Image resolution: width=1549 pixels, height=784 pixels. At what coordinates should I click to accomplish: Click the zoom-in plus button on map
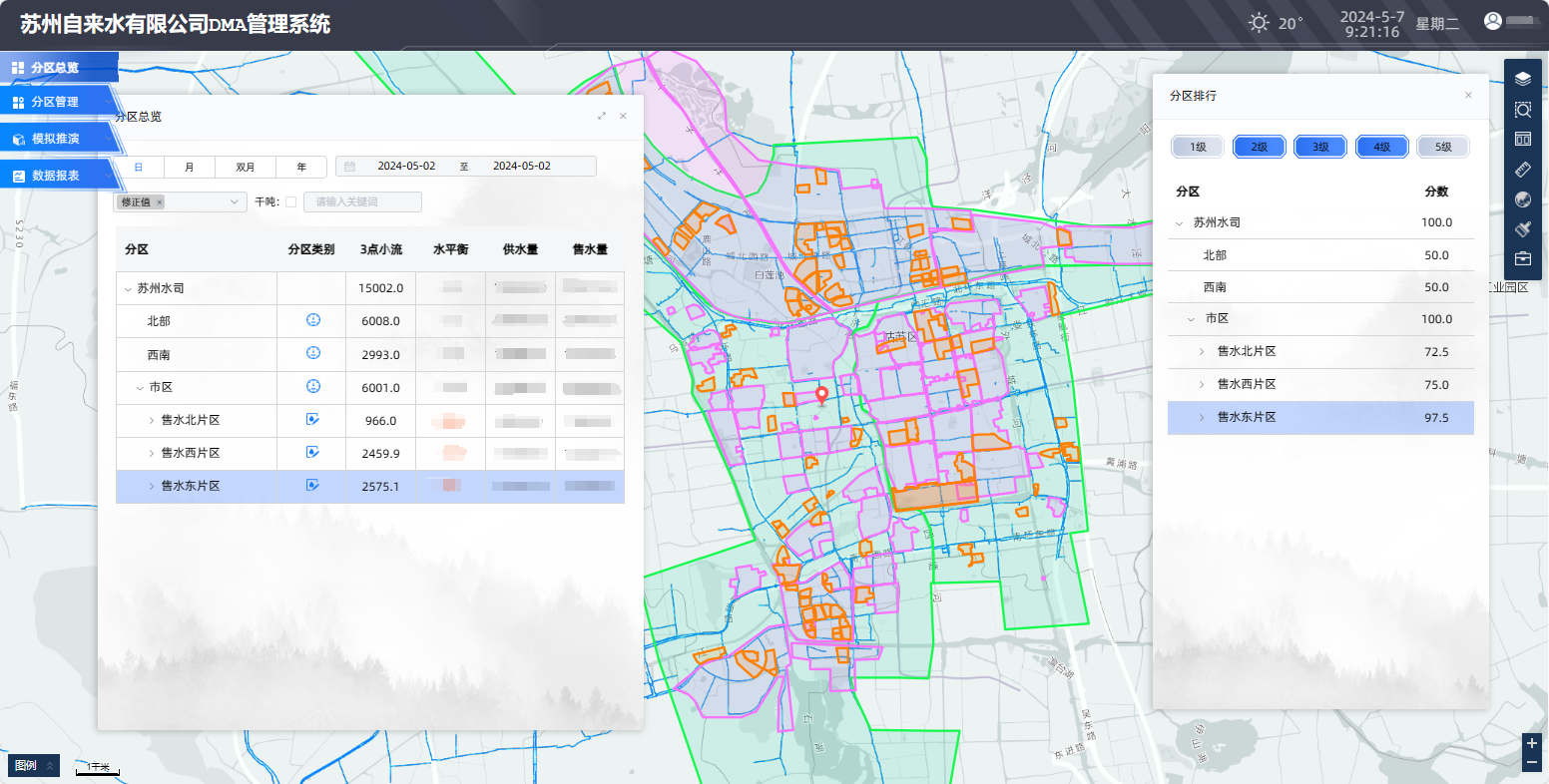coord(1532,744)
